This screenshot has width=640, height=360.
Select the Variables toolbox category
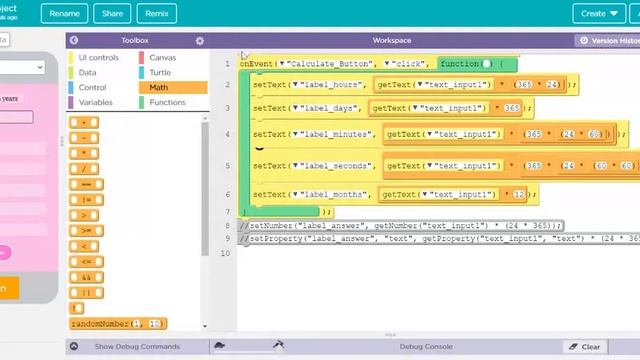click(x=96, y=102)
